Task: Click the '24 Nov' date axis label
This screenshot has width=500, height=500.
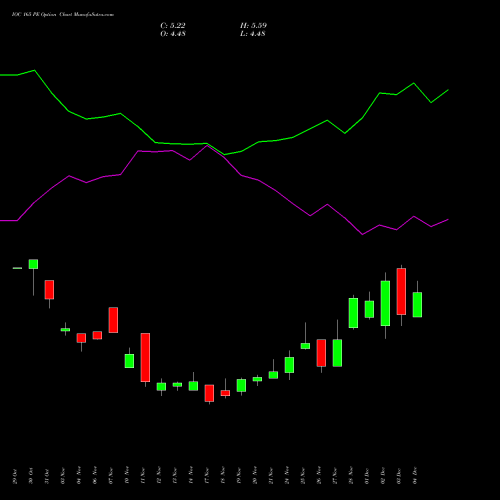Action: click(x=287, y=476)
